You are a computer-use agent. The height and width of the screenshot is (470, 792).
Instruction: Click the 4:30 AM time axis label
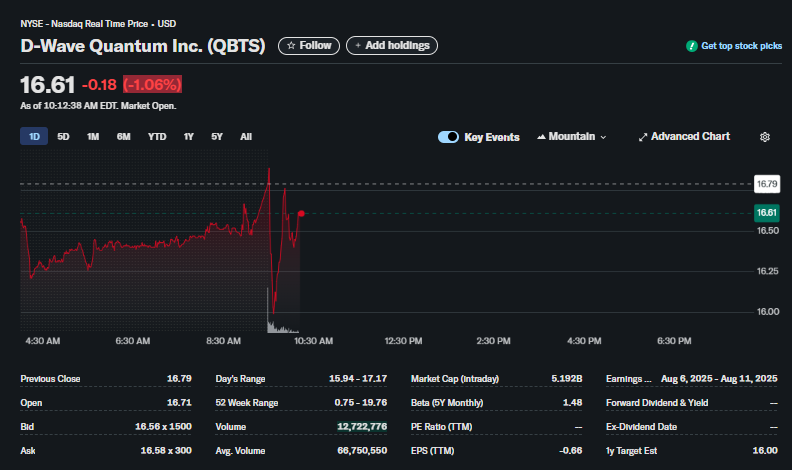(42, 341)
